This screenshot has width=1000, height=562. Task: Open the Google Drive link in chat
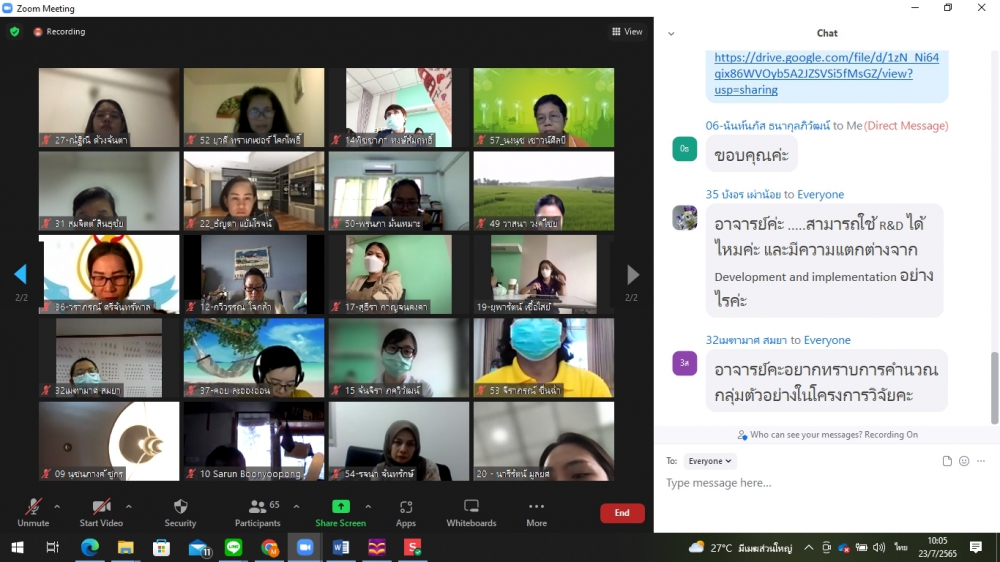pos(826,73)
